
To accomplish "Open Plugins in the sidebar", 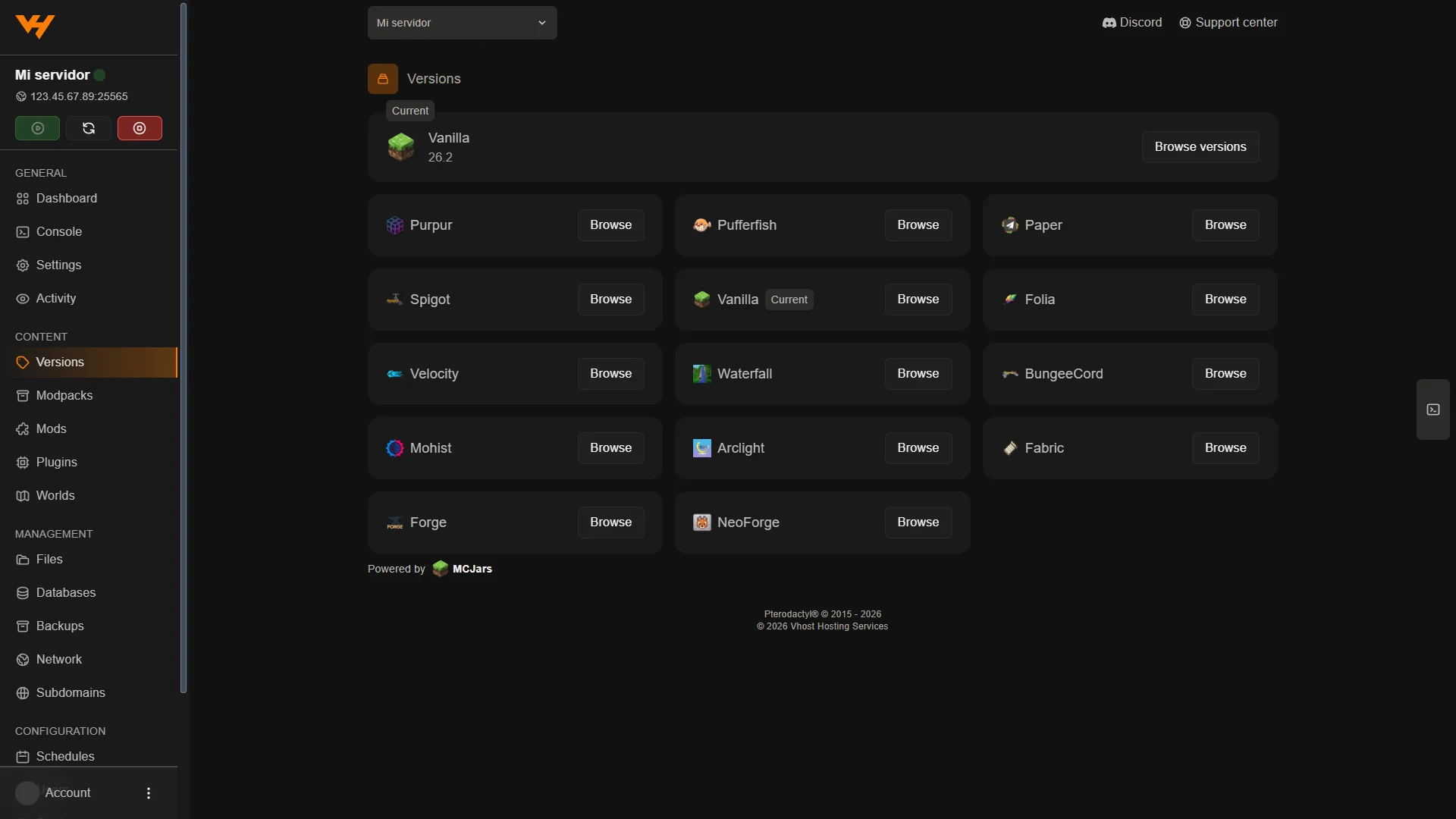I will [x=89, y=463].
